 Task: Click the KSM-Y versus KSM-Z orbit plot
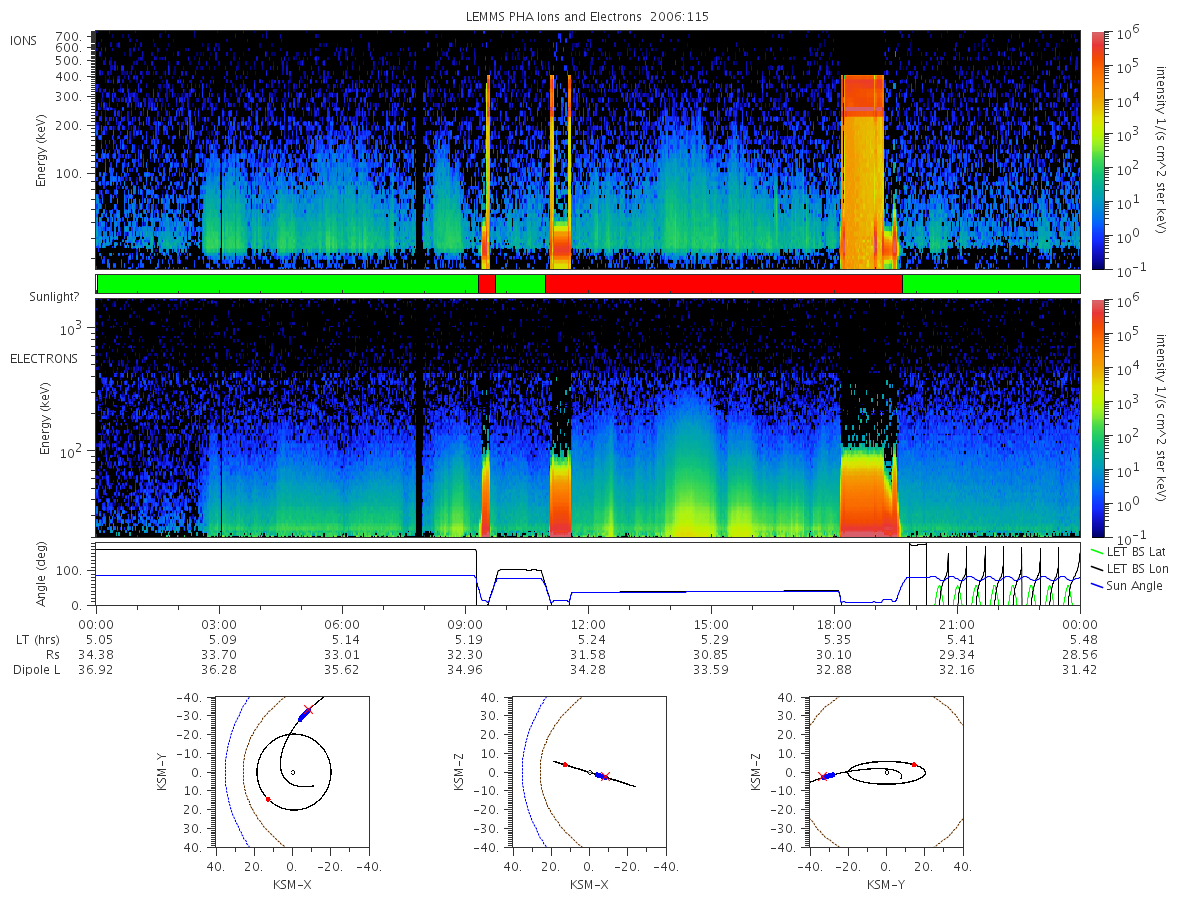[x=886, y=771]
